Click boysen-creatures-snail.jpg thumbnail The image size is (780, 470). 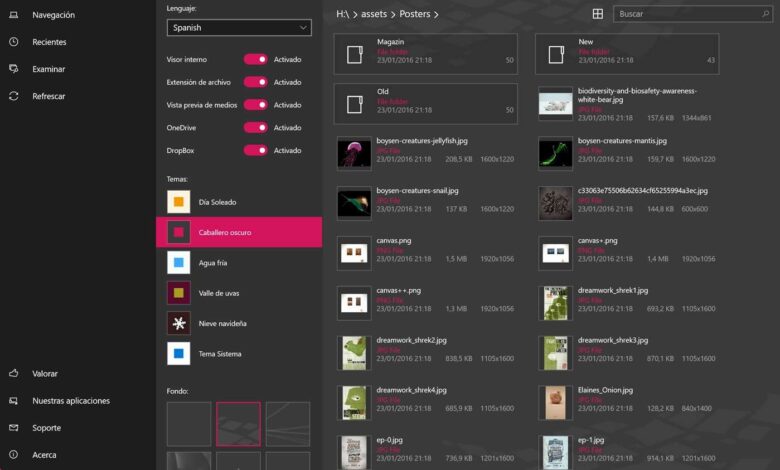[x=354, y=203]
